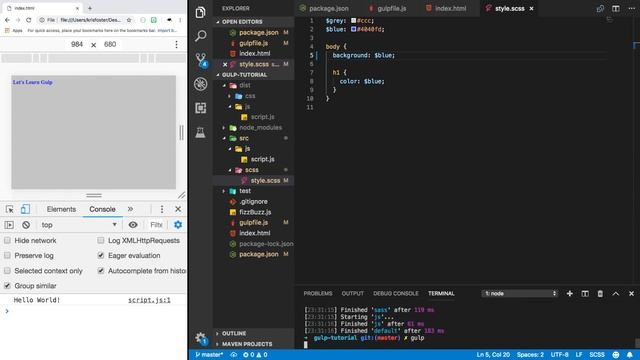This screenshot has width=640, height=360.
Task: Change language mode SCSS in status bar
Action: (x=597, y=355)
